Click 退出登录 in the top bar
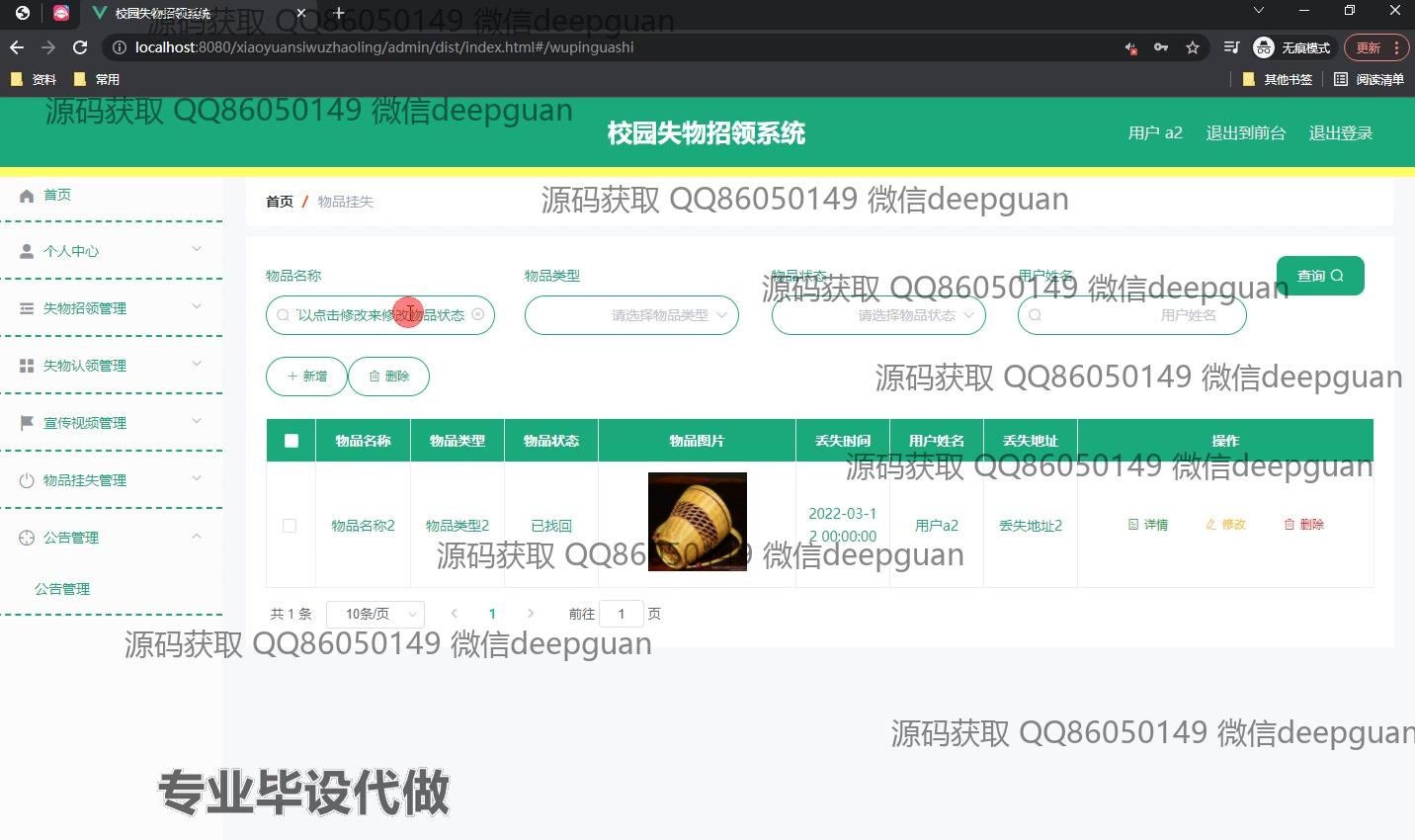Viewport: 1415px width, 840px height. (x=1340, y=132)
